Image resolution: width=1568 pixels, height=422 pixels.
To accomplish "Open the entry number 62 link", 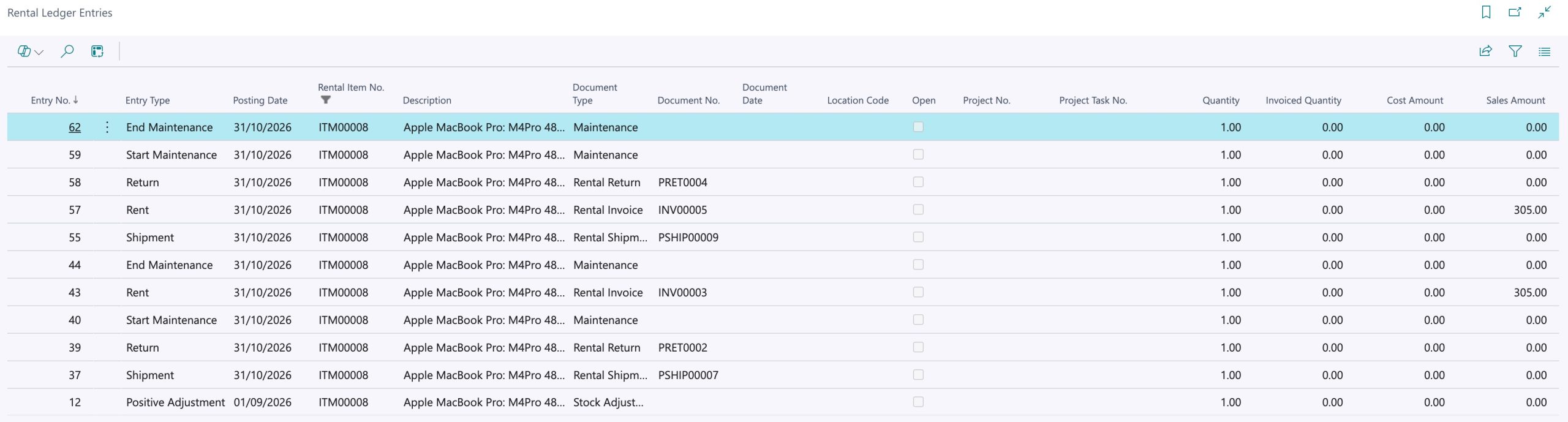I will pos(75,127).
